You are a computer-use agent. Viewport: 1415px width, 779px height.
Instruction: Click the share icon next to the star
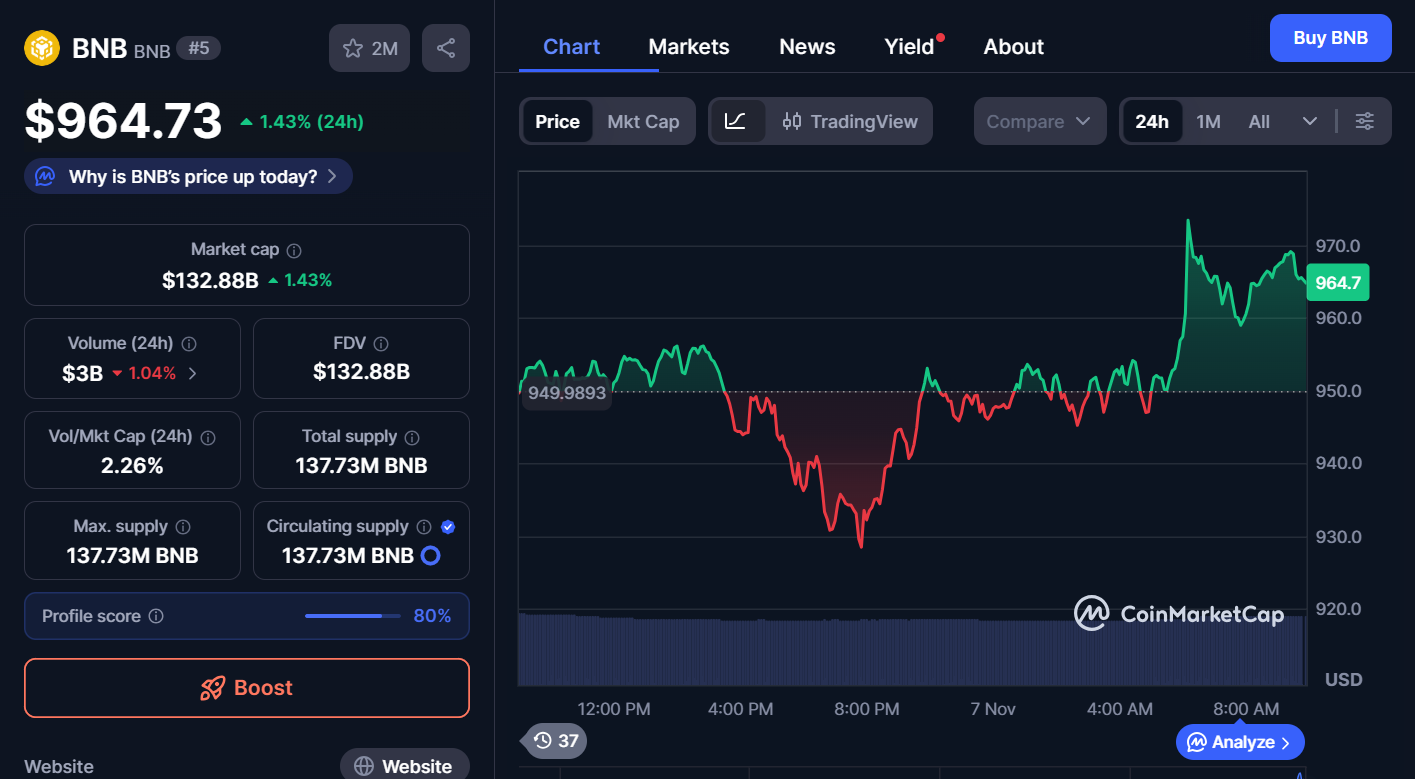click(x=445, y=47)
